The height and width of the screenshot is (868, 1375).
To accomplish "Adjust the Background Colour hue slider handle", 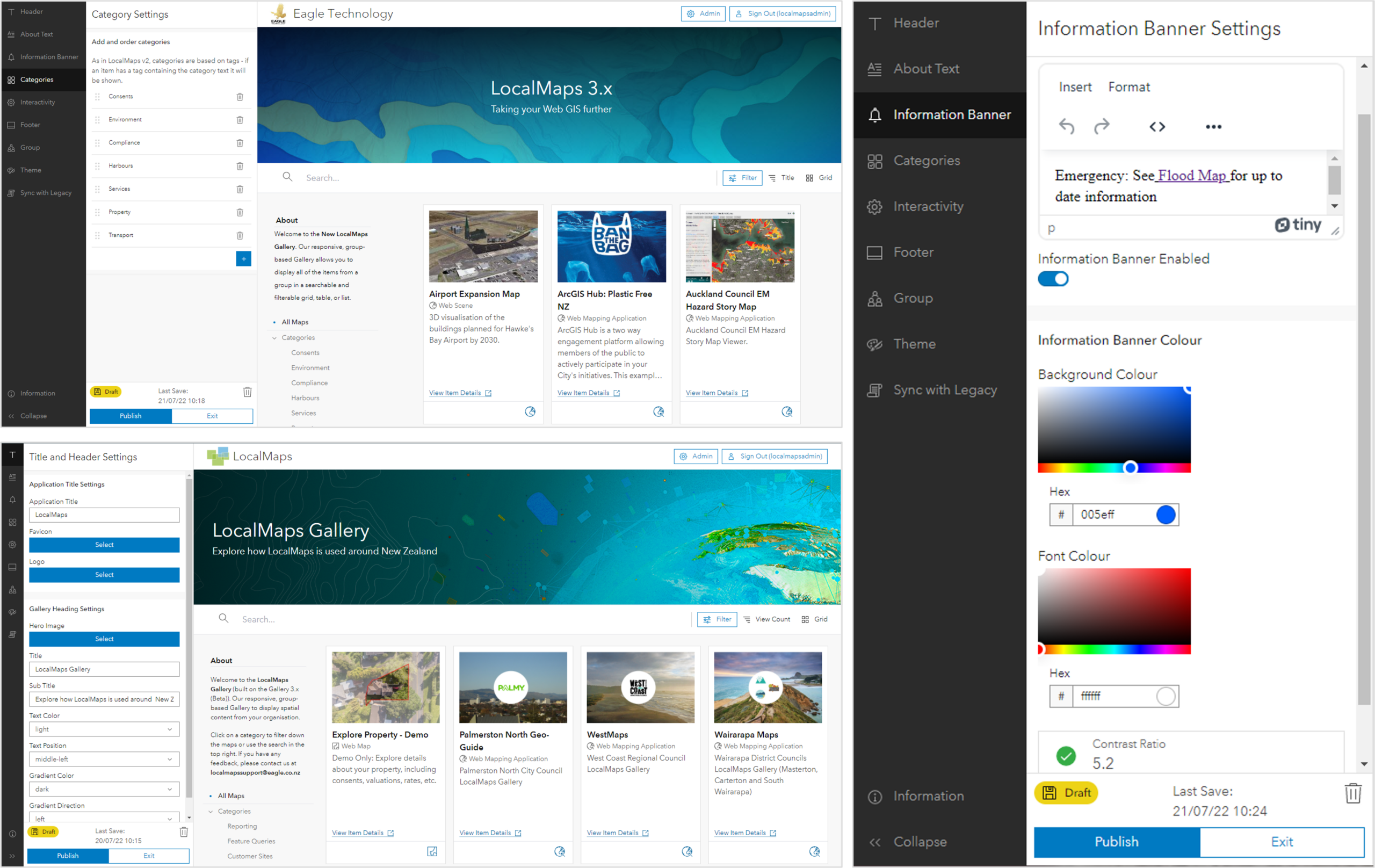I will (1130, 468).
